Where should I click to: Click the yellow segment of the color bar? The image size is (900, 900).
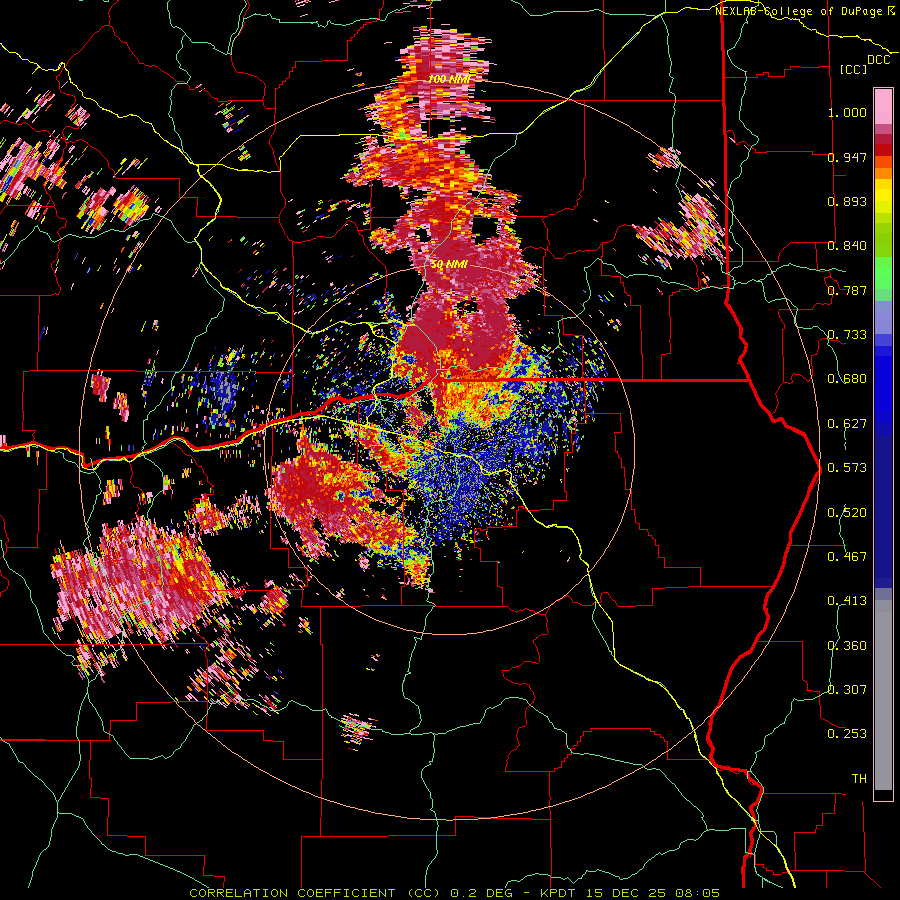coord(883,196)
